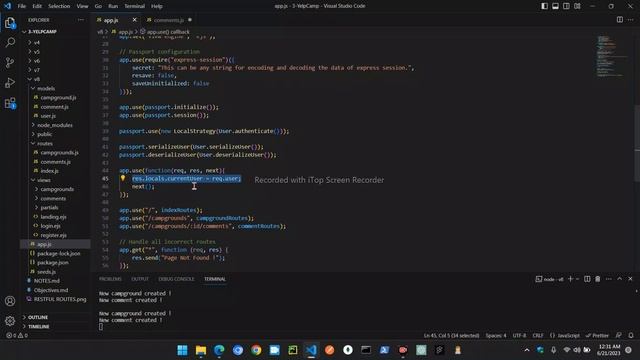The image size is (640, 360).
Task: Click the editor vertical scrollbar
Action: click(x=637, y=143)
